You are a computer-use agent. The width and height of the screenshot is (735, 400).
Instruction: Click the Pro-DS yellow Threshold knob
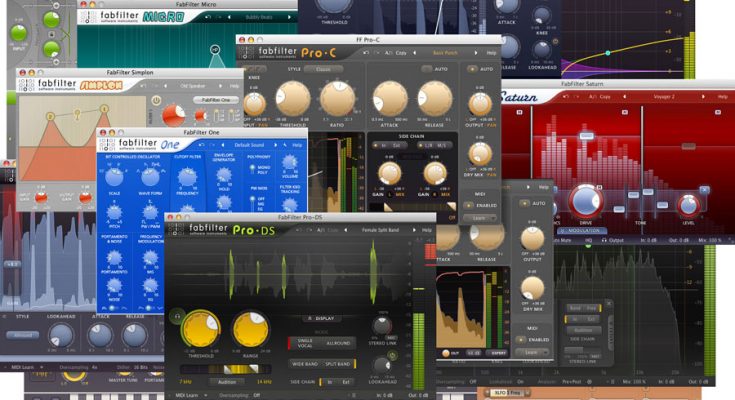[201, 329]
